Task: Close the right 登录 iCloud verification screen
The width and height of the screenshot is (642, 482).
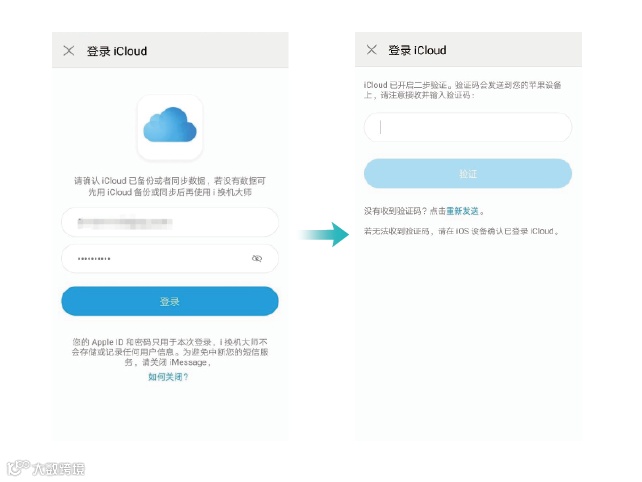Action: (371, 50)
